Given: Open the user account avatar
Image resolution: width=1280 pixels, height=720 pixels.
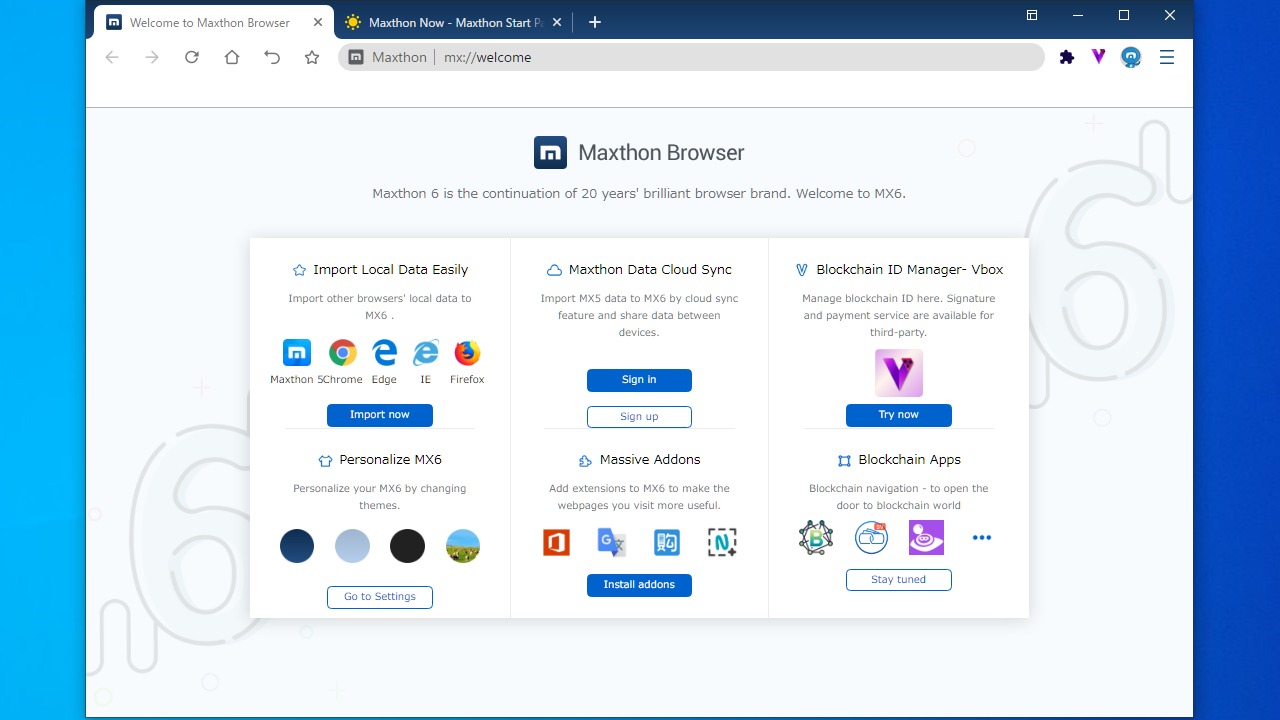Looking at the screenshot, I should [x=1131, y=58].
